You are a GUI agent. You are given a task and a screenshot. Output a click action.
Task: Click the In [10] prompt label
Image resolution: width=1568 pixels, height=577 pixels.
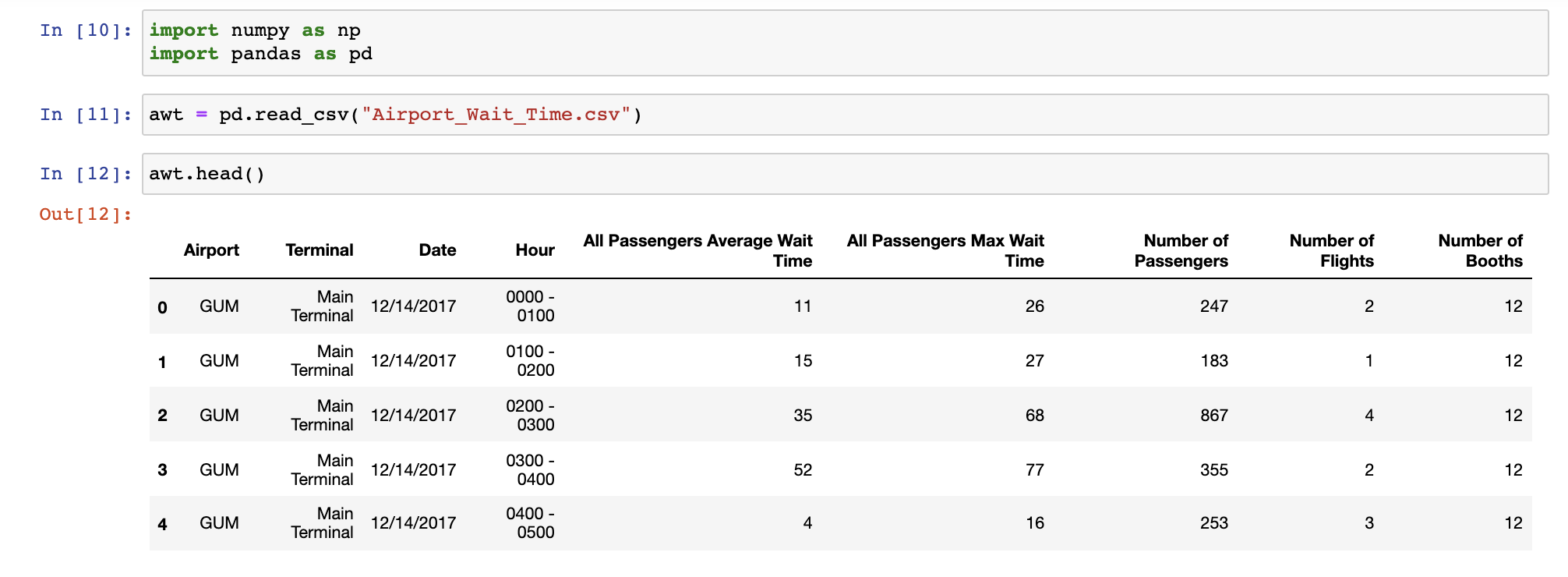(86, 30)
